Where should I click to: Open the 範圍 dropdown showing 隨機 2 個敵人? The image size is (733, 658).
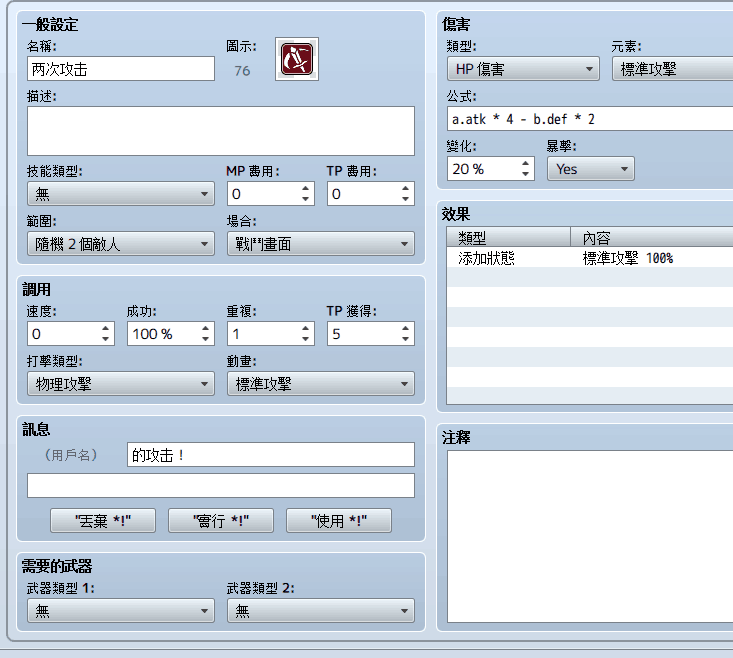click(121, 243)
